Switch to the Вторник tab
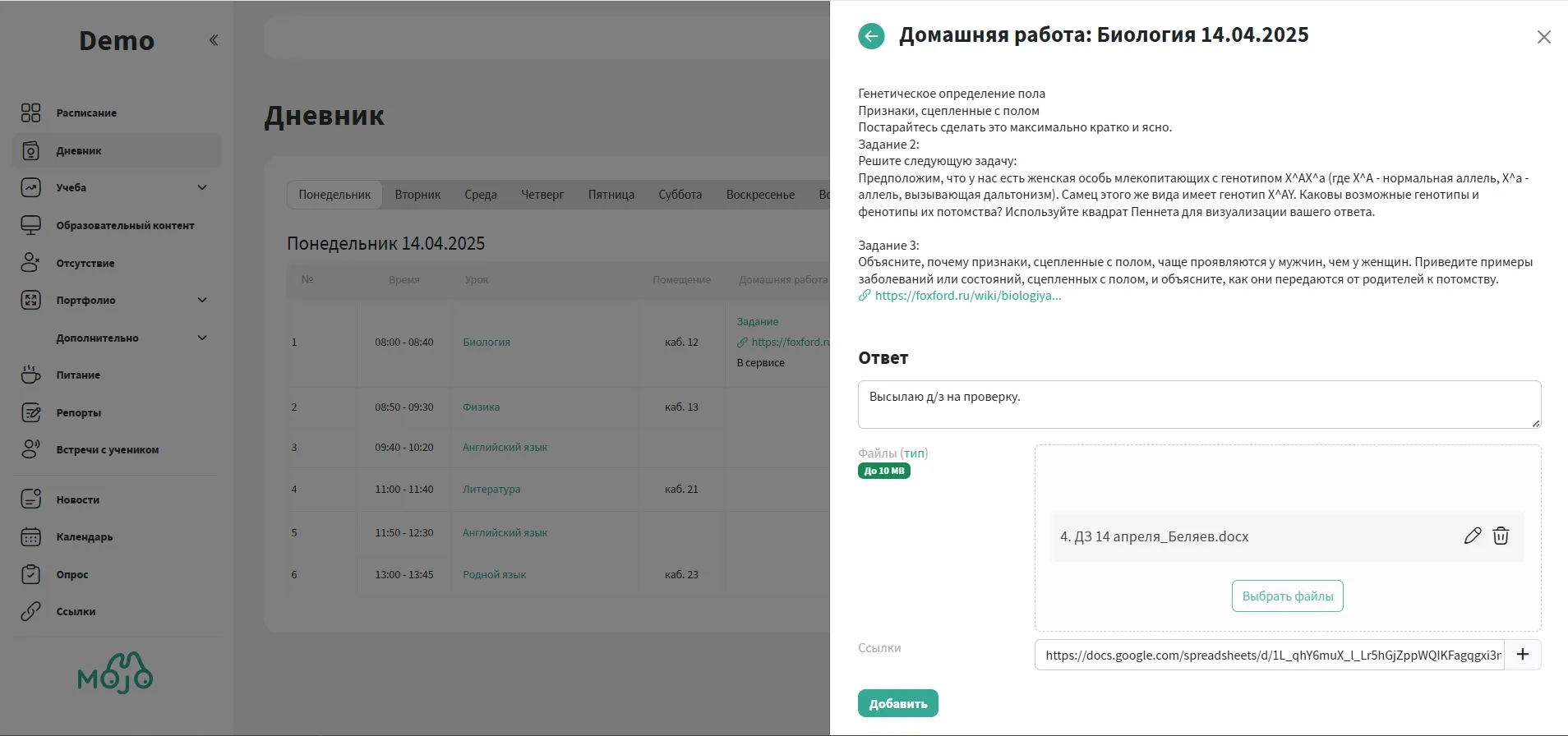Viewport: 1568px width, 736px height. (417, 195)
